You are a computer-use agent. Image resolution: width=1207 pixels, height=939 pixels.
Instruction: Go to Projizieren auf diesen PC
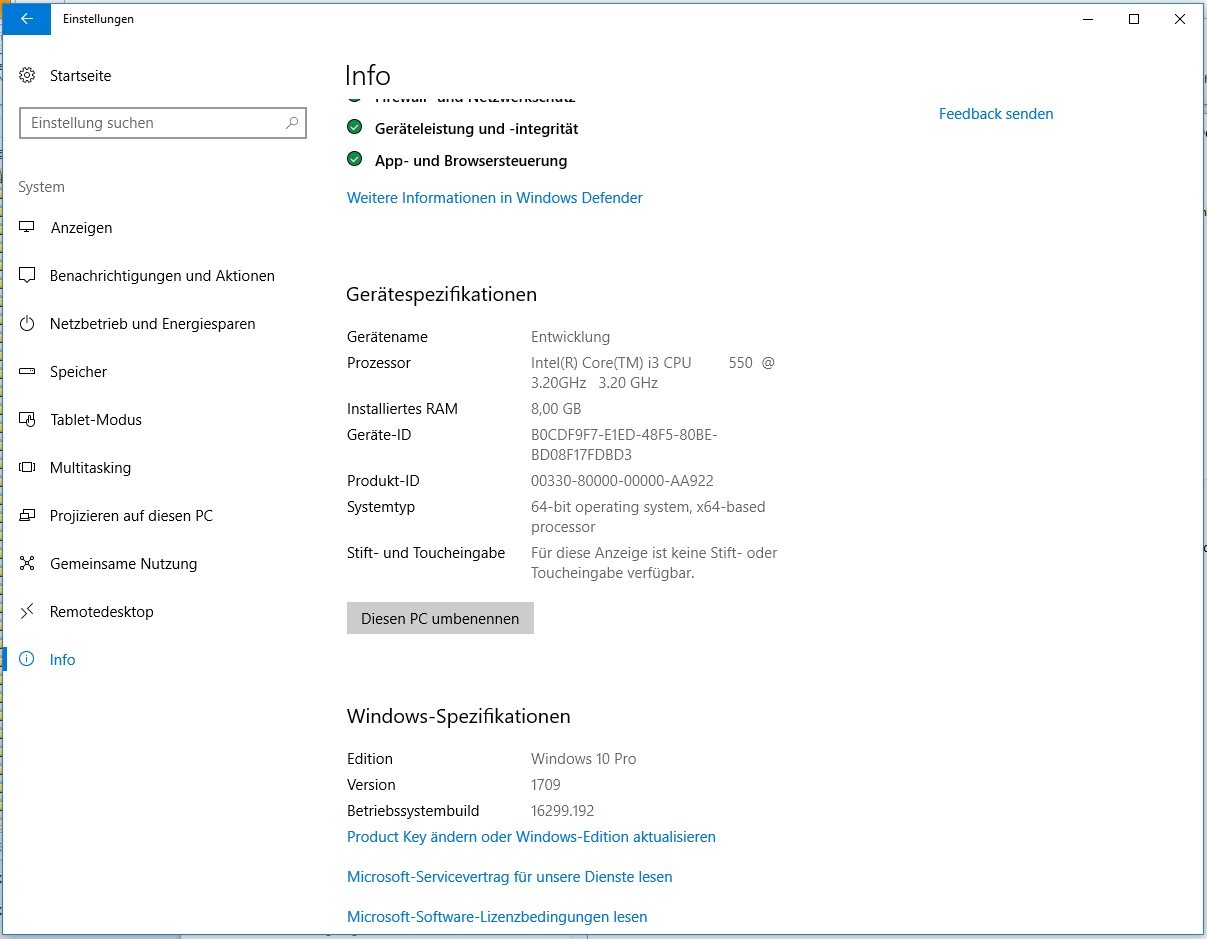click(x=131, y=516)
